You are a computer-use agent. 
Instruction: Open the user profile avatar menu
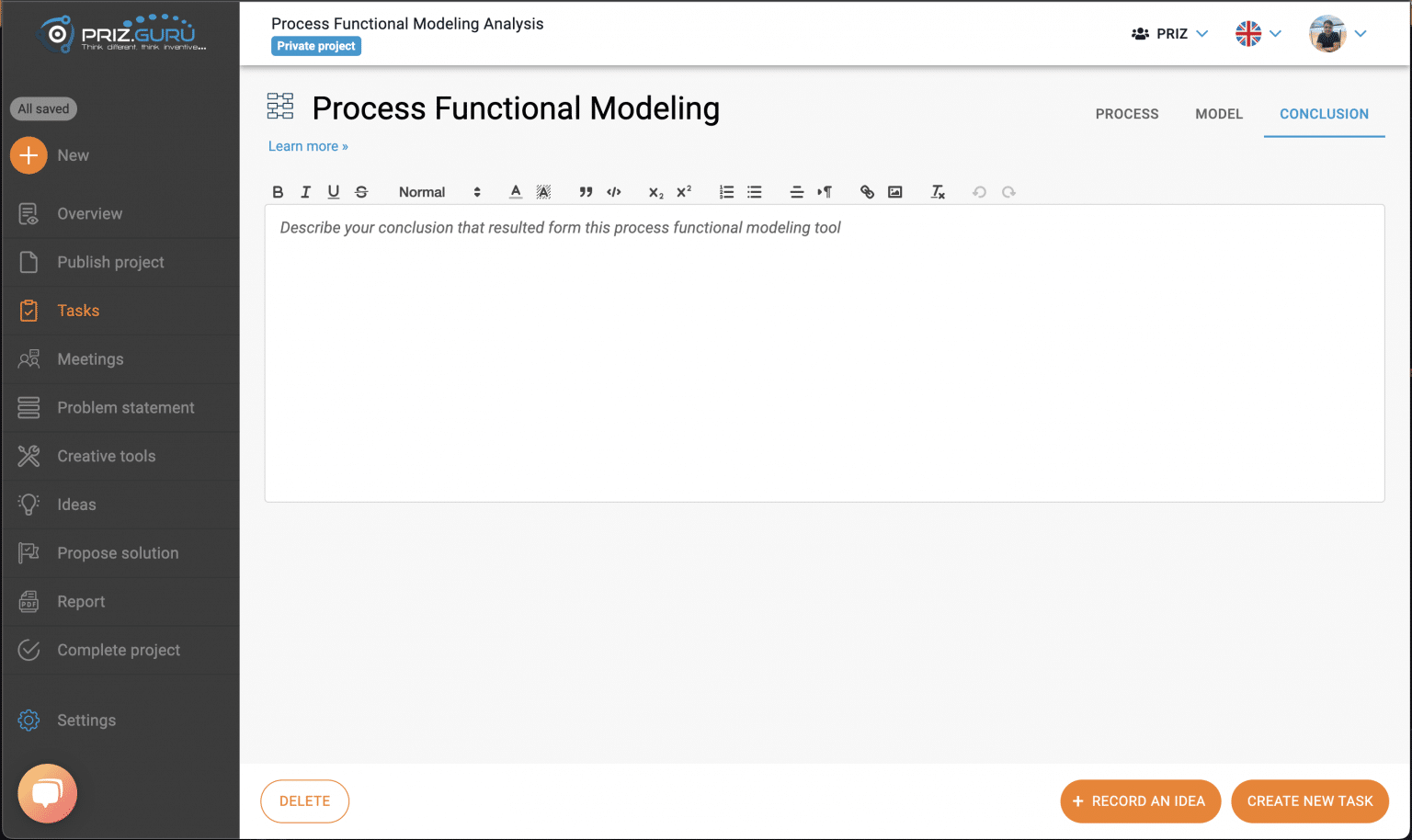[1338, 34]
